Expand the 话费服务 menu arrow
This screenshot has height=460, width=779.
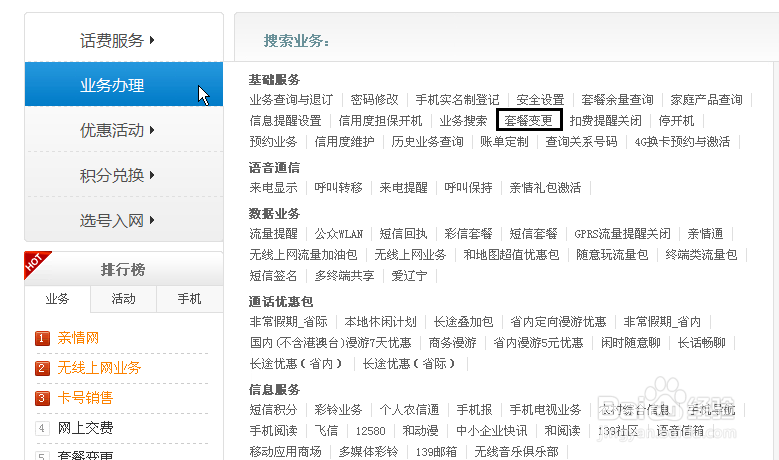[x=152, y=40]
